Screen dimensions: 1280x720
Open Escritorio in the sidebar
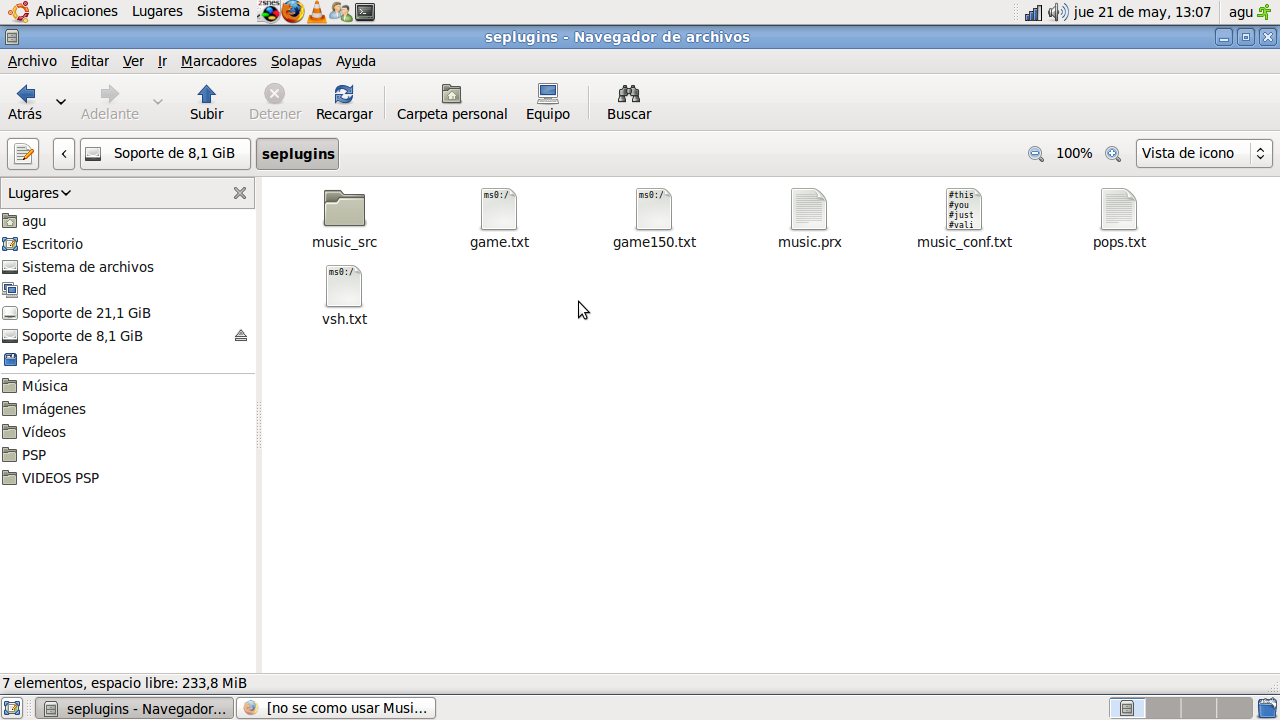[128, 244]
